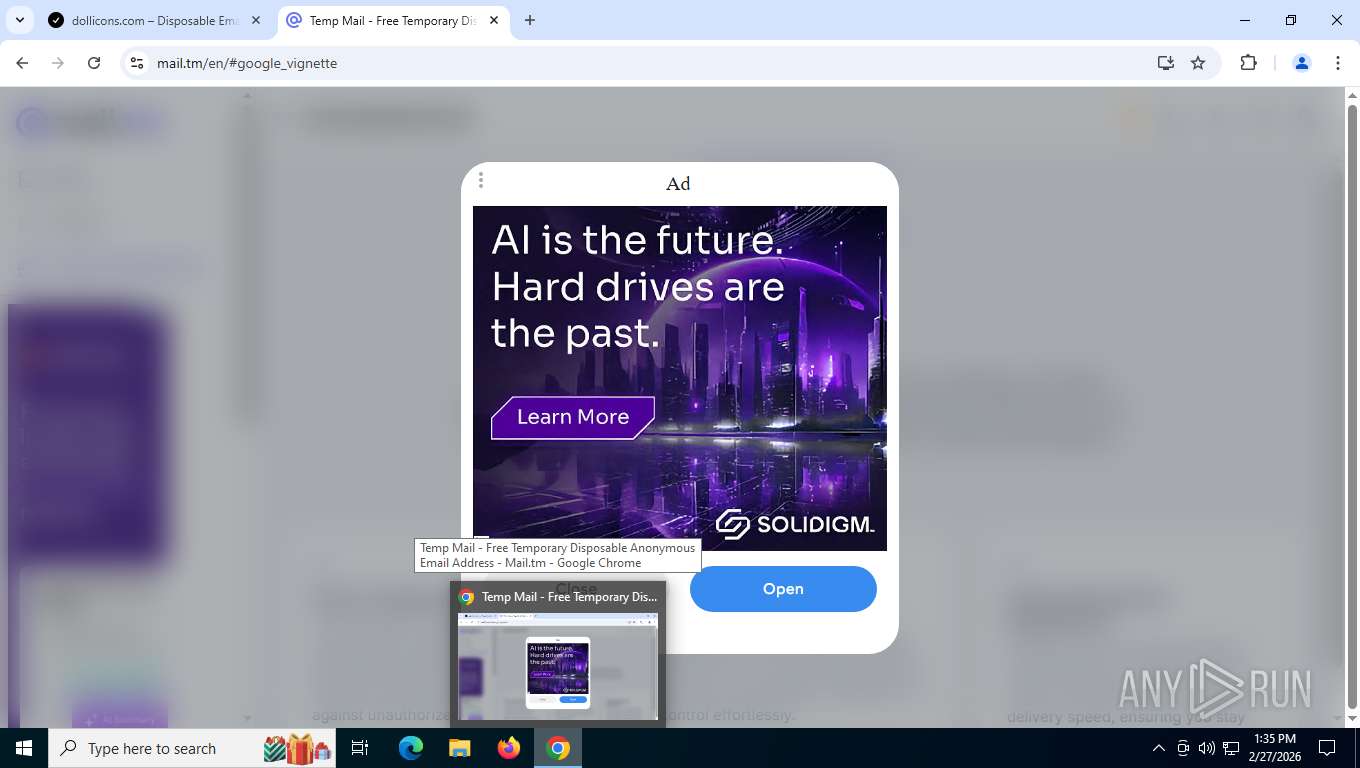This screenshot has width=1360, height=768.
Task: Click the Solidigm logo in the ad
Action: pos(795,524)
